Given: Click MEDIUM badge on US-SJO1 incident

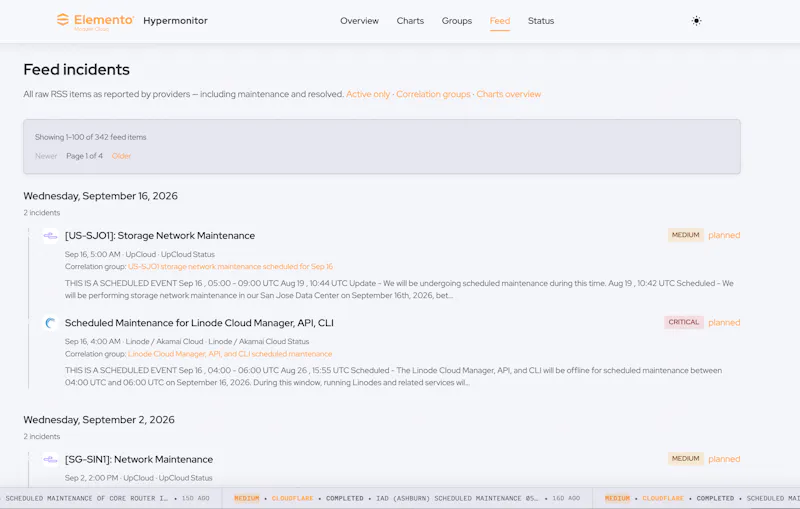Looking at the screenshot, I should coord(685,235).
